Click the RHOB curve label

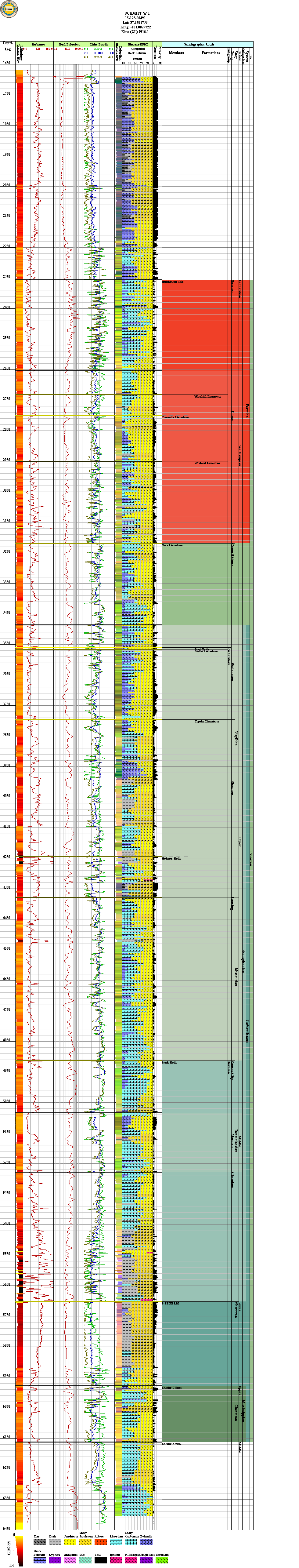coord(99,53)
